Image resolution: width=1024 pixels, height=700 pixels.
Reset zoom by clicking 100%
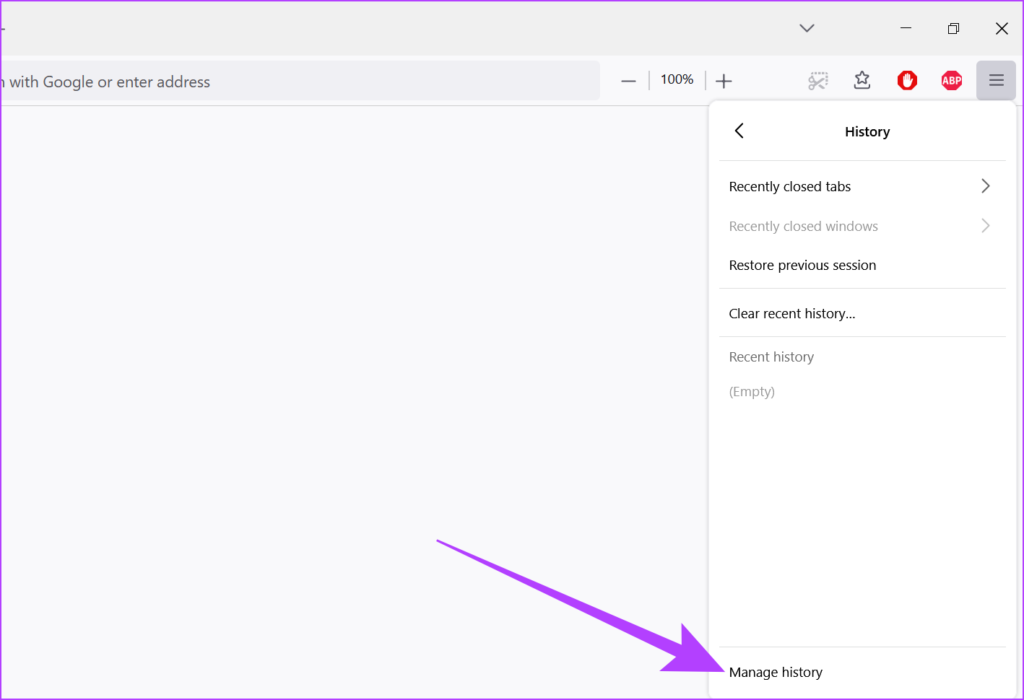(676, 79)
